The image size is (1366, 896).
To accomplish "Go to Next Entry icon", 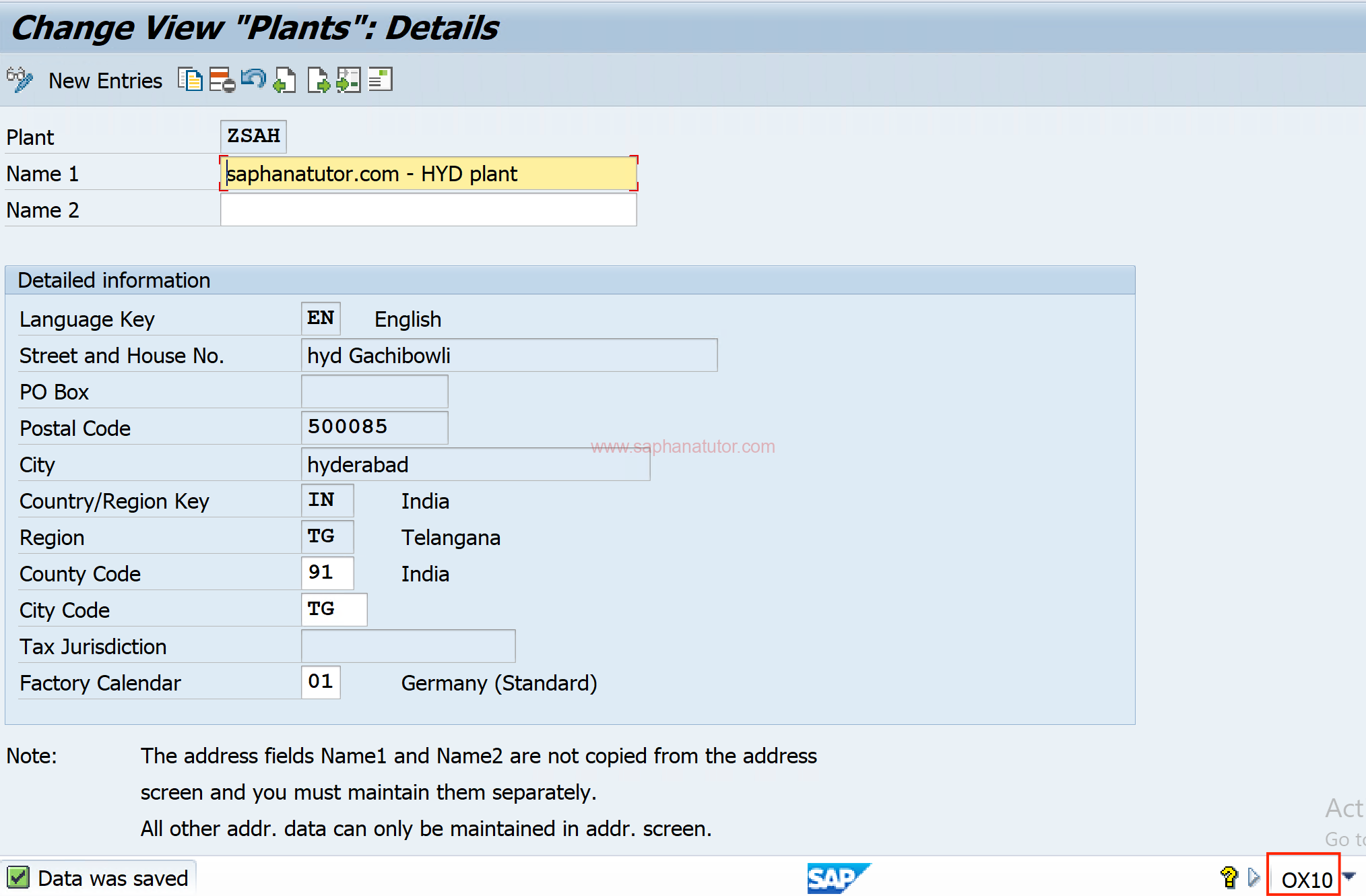I will [318, 80].
